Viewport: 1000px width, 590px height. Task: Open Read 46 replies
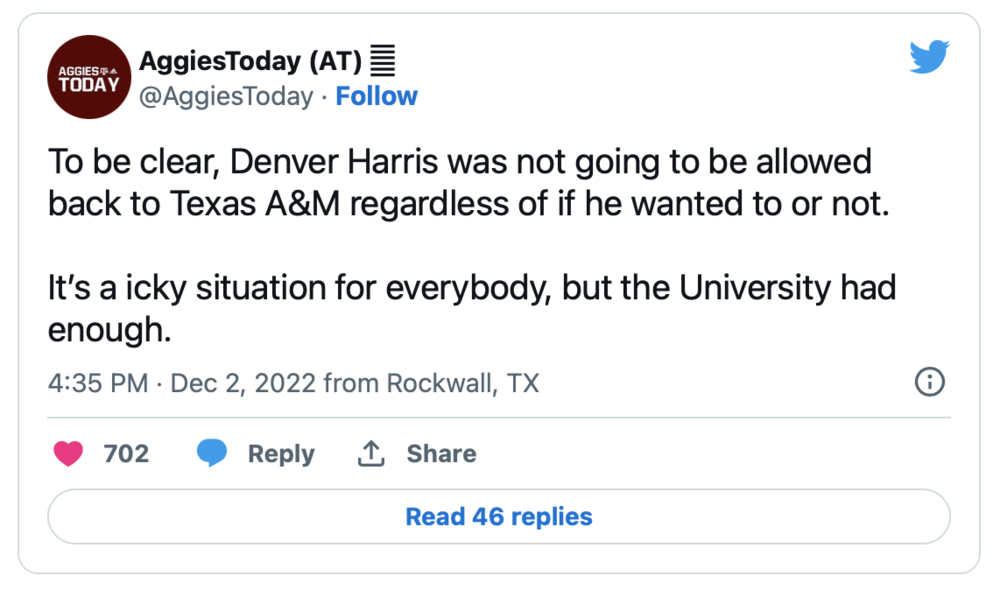point(499,517)
